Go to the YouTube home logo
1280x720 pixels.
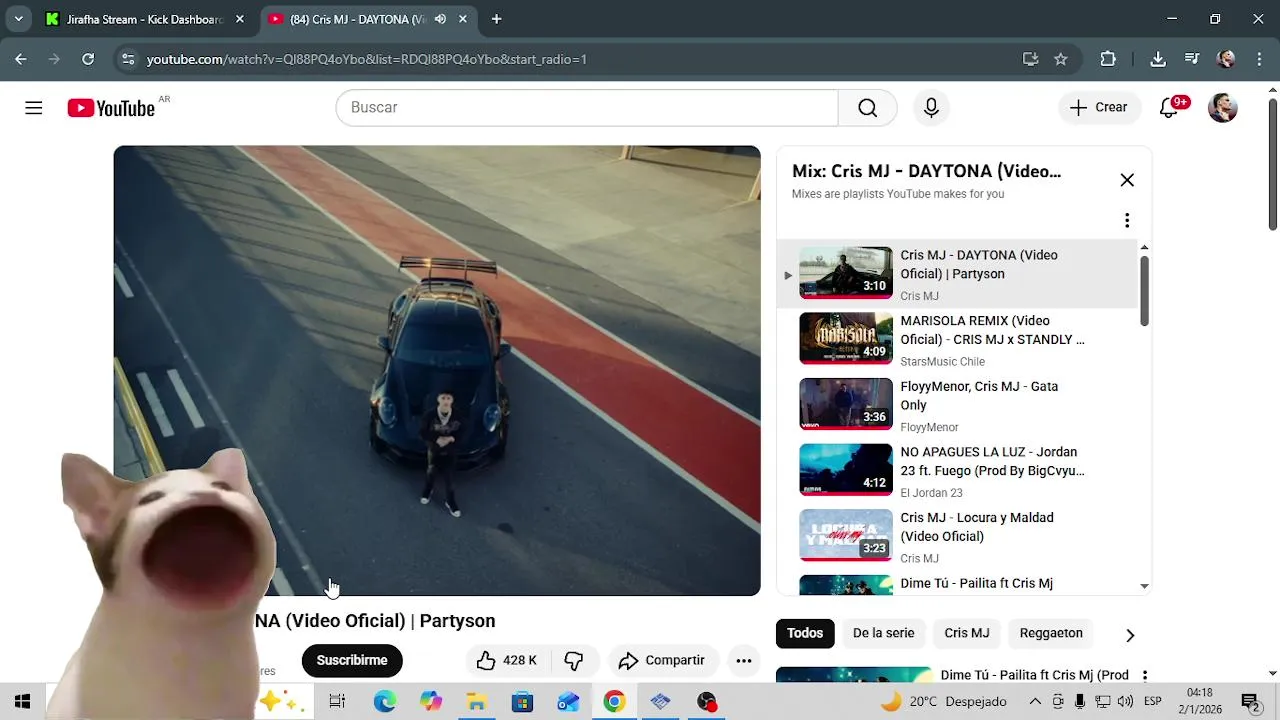(111, 108)
